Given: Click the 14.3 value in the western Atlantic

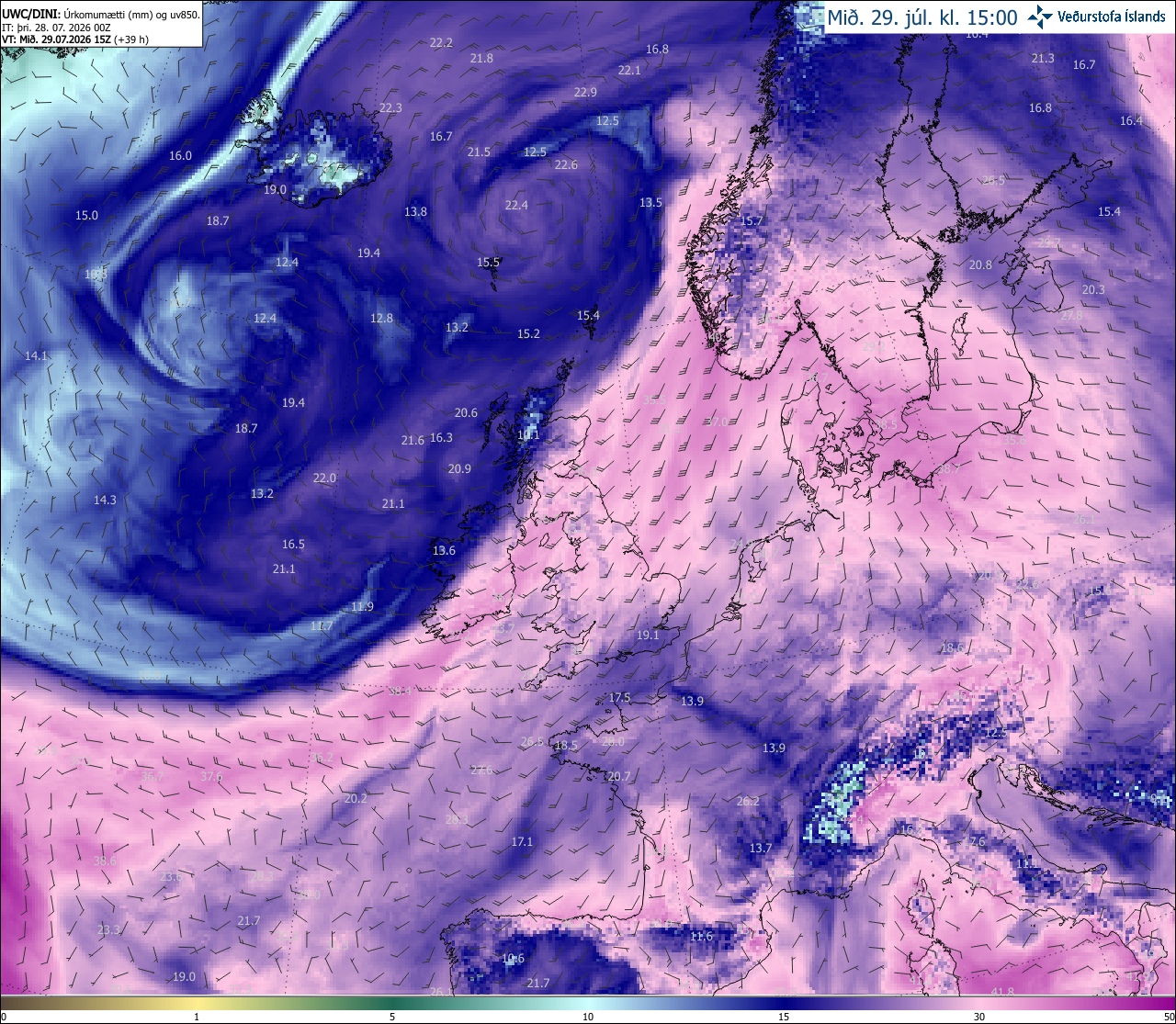Looking at the screenshot, I should [105, 500].
